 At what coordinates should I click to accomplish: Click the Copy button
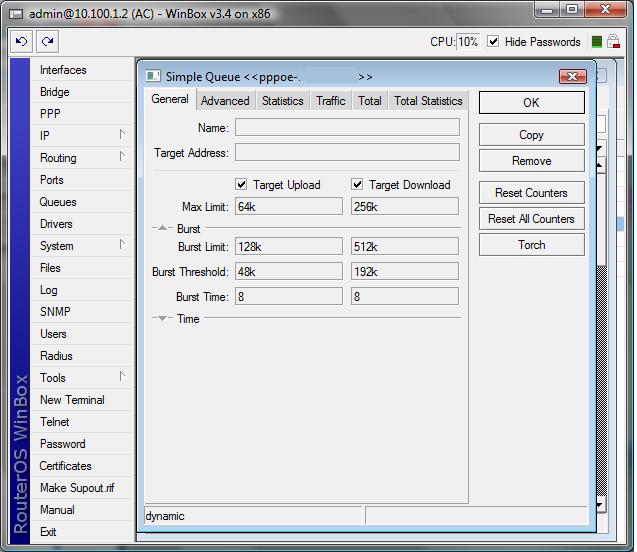(x=531, y=134)
